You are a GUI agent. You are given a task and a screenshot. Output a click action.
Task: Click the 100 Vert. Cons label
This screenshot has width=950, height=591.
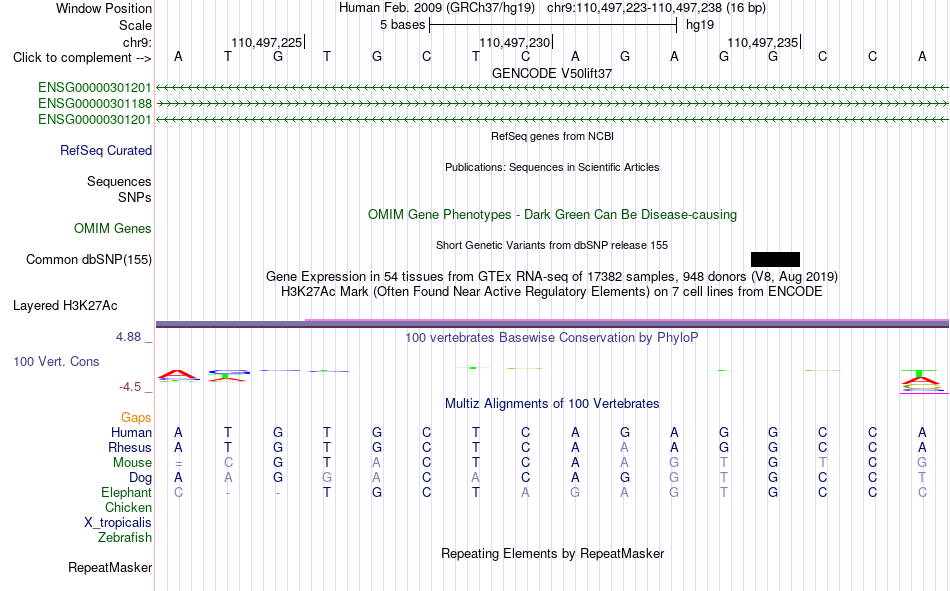56,361
